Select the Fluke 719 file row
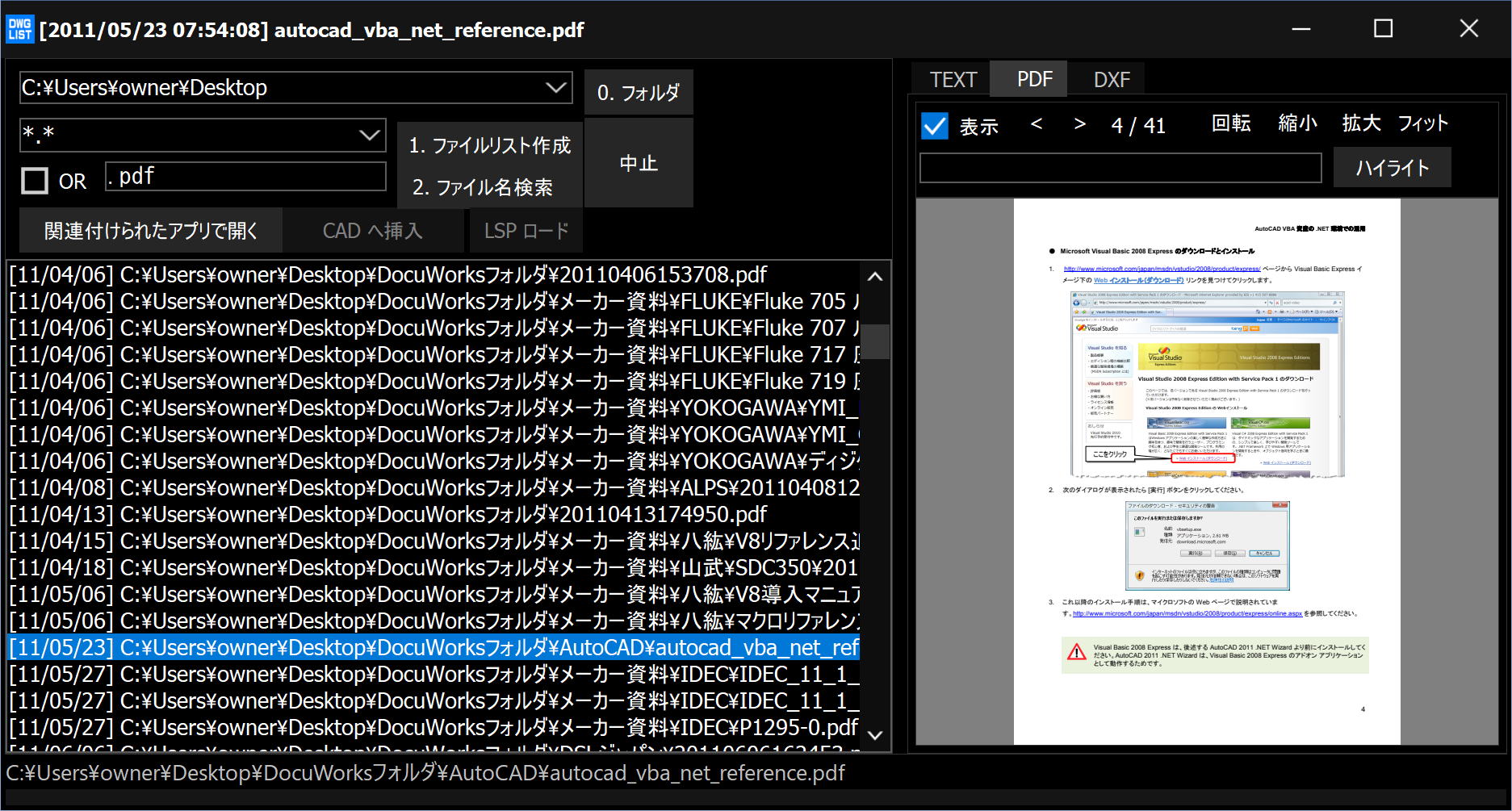The height and width of the screenshot is (811, 1512). click(433, 381)
